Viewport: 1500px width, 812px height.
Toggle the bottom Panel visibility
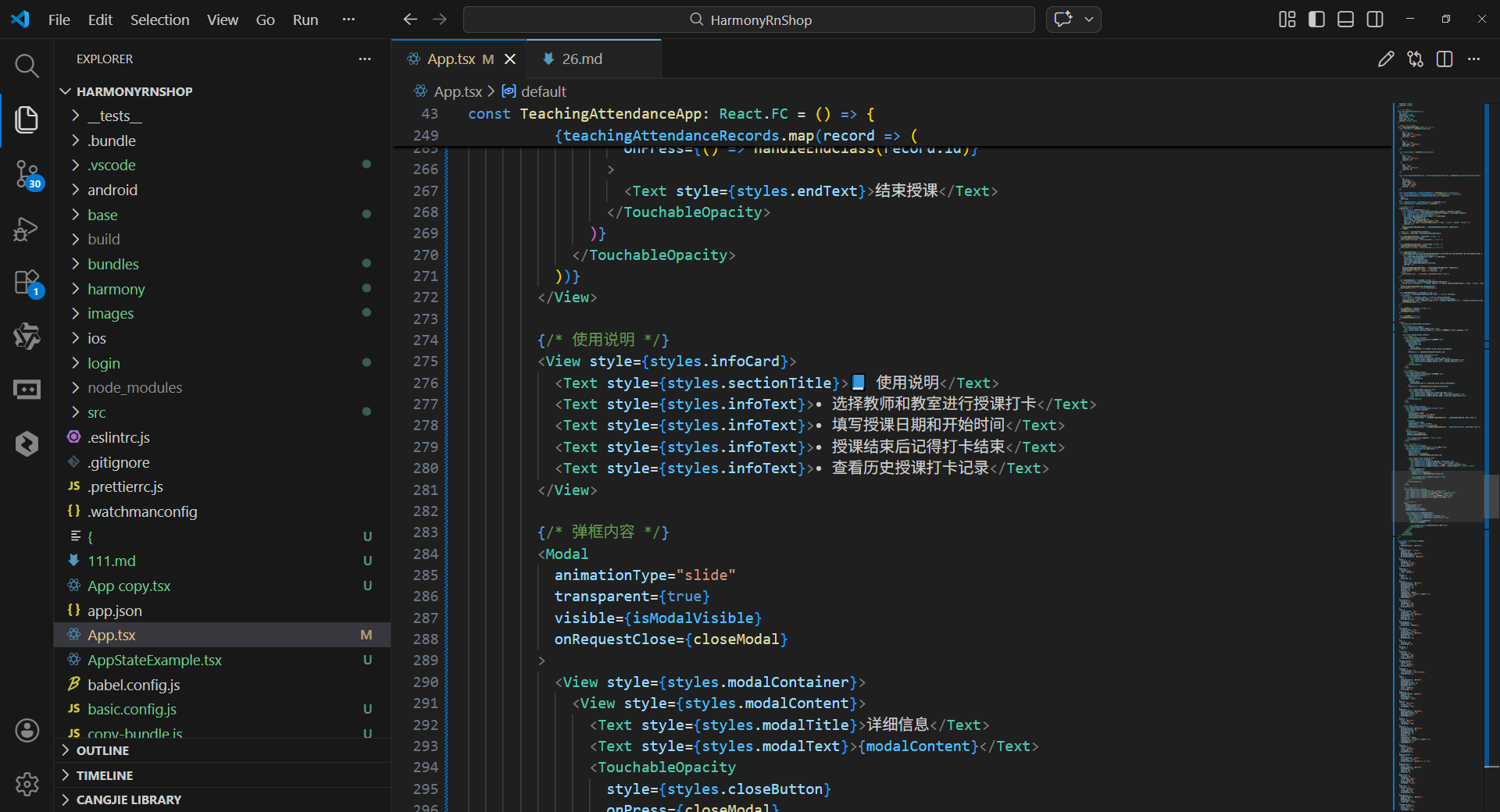pos(1345,20)
